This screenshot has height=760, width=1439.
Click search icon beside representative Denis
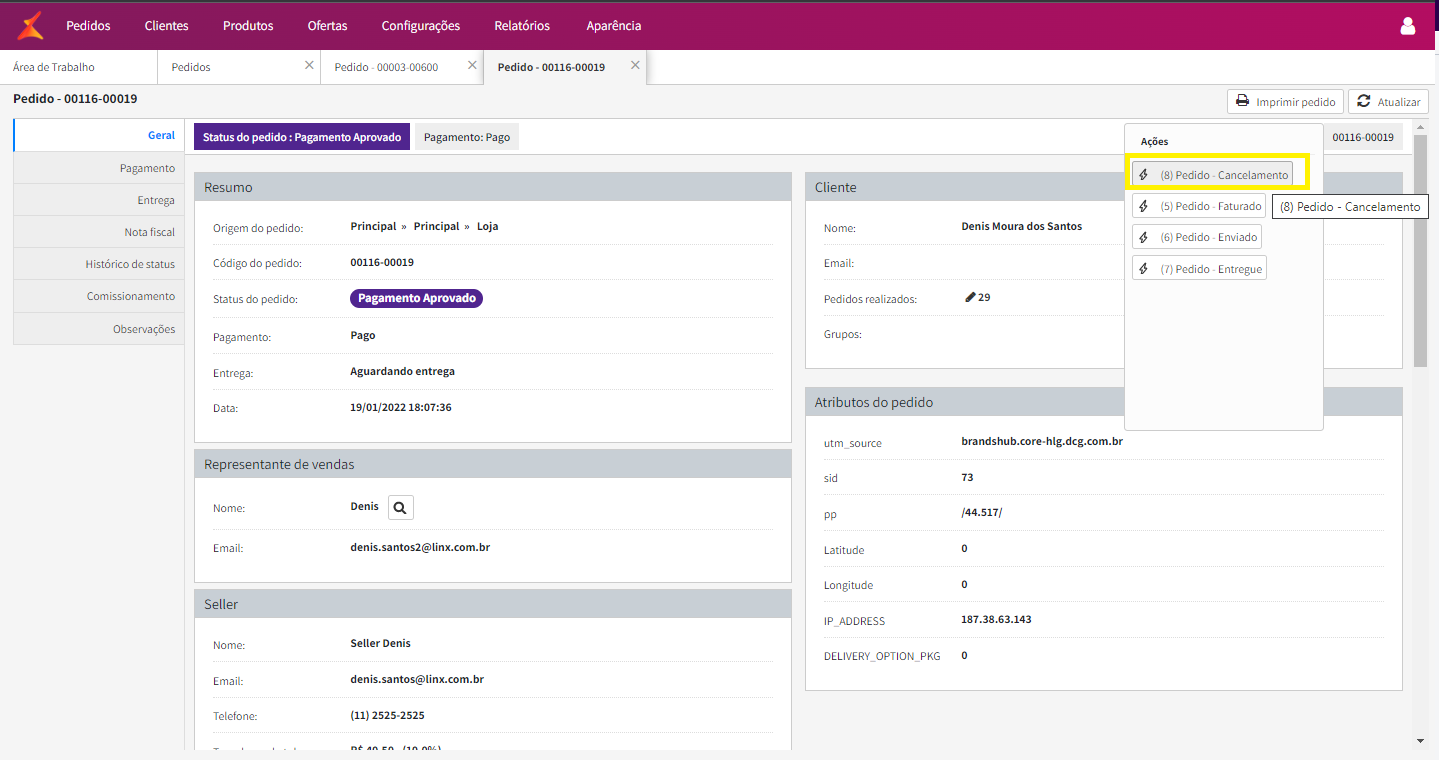(400, 508)
